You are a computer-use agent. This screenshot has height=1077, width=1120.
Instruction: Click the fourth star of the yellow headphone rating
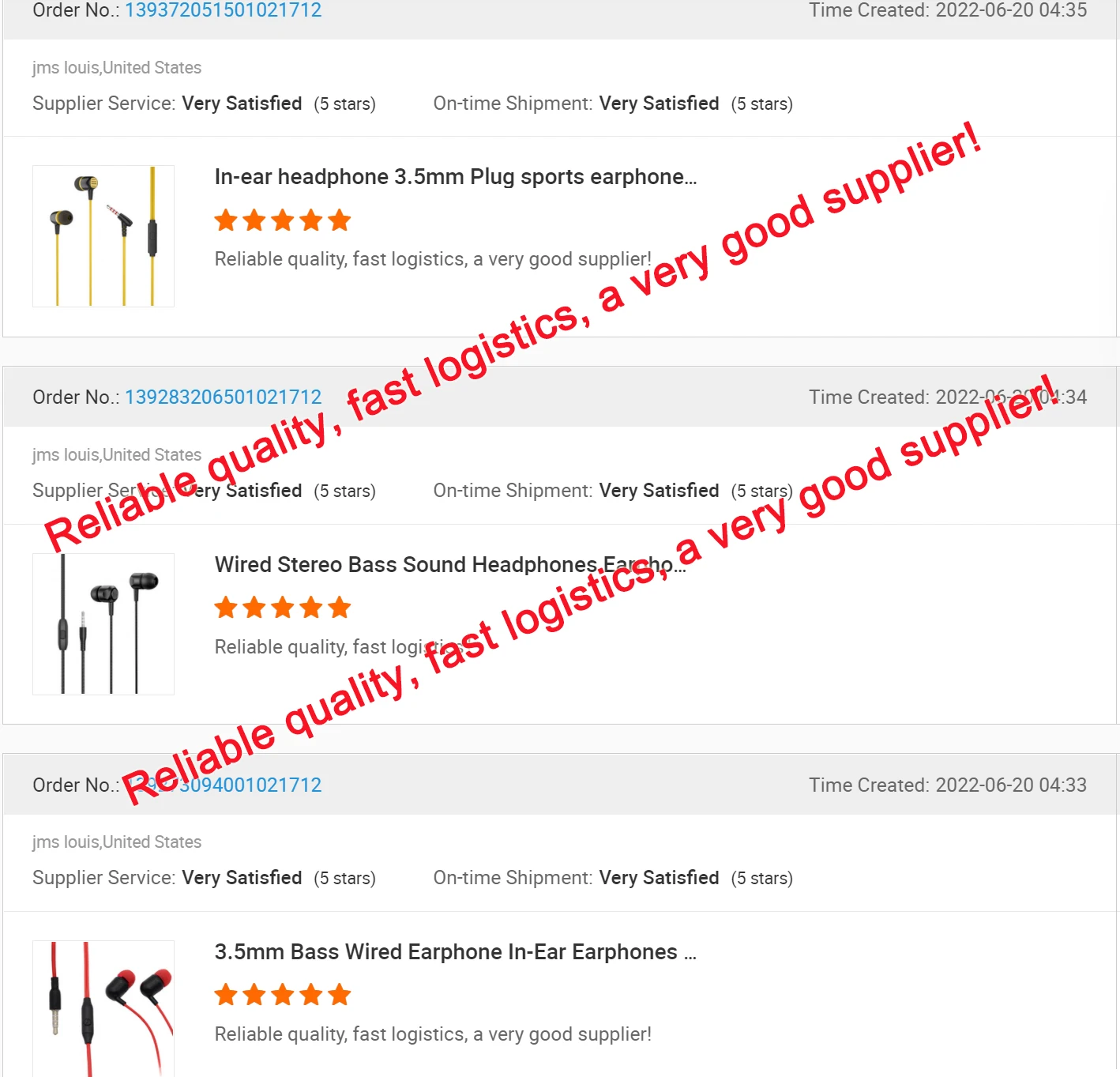point(311,220)
